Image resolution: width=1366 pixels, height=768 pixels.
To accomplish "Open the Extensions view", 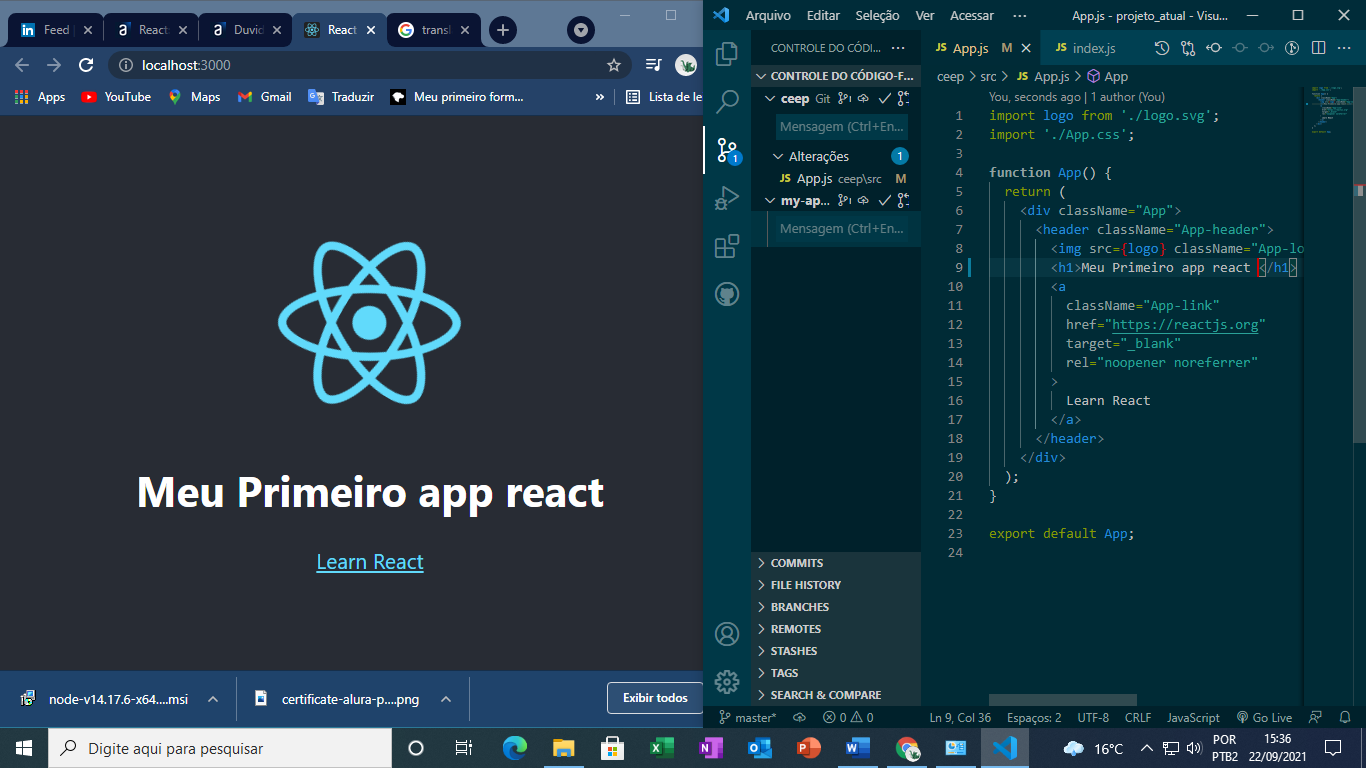I will click(727, 246).
